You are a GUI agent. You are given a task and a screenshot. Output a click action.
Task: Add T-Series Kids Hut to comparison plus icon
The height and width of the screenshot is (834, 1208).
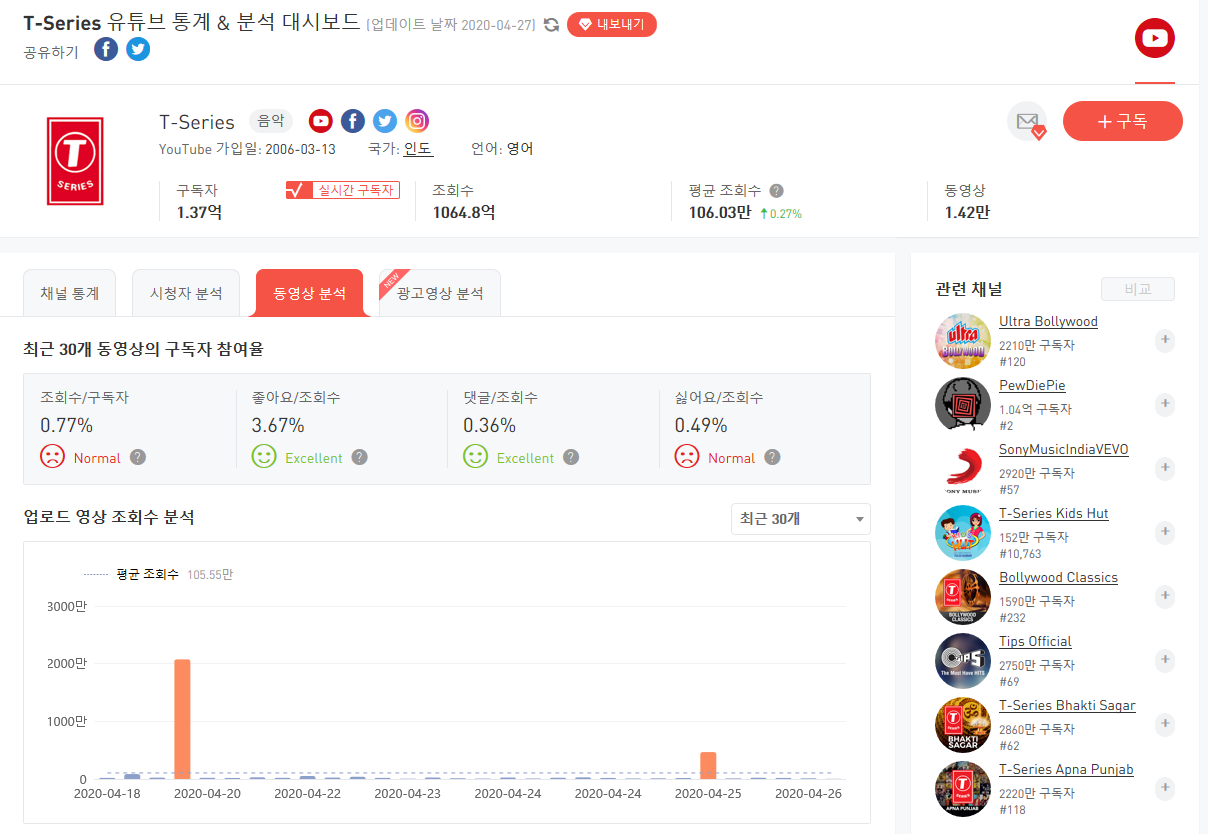click(1164, 532)
